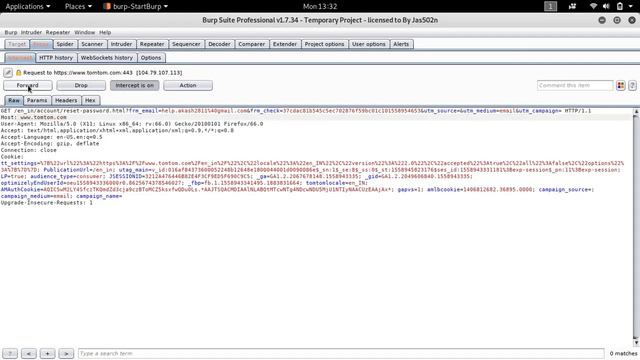Click the Wi-Fi network icon in top panel

593,6
